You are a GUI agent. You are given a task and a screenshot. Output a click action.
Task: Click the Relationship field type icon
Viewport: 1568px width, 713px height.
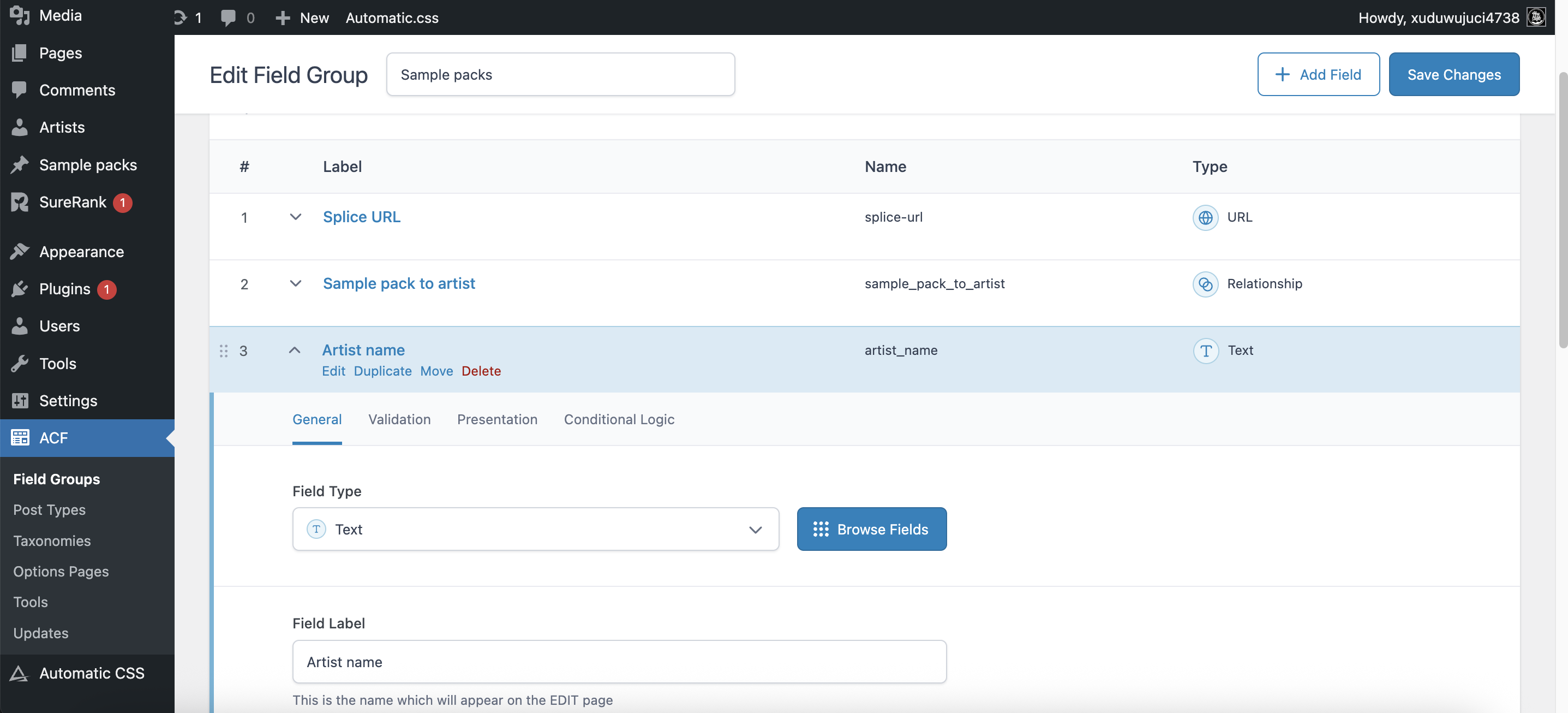point(1205,284)
